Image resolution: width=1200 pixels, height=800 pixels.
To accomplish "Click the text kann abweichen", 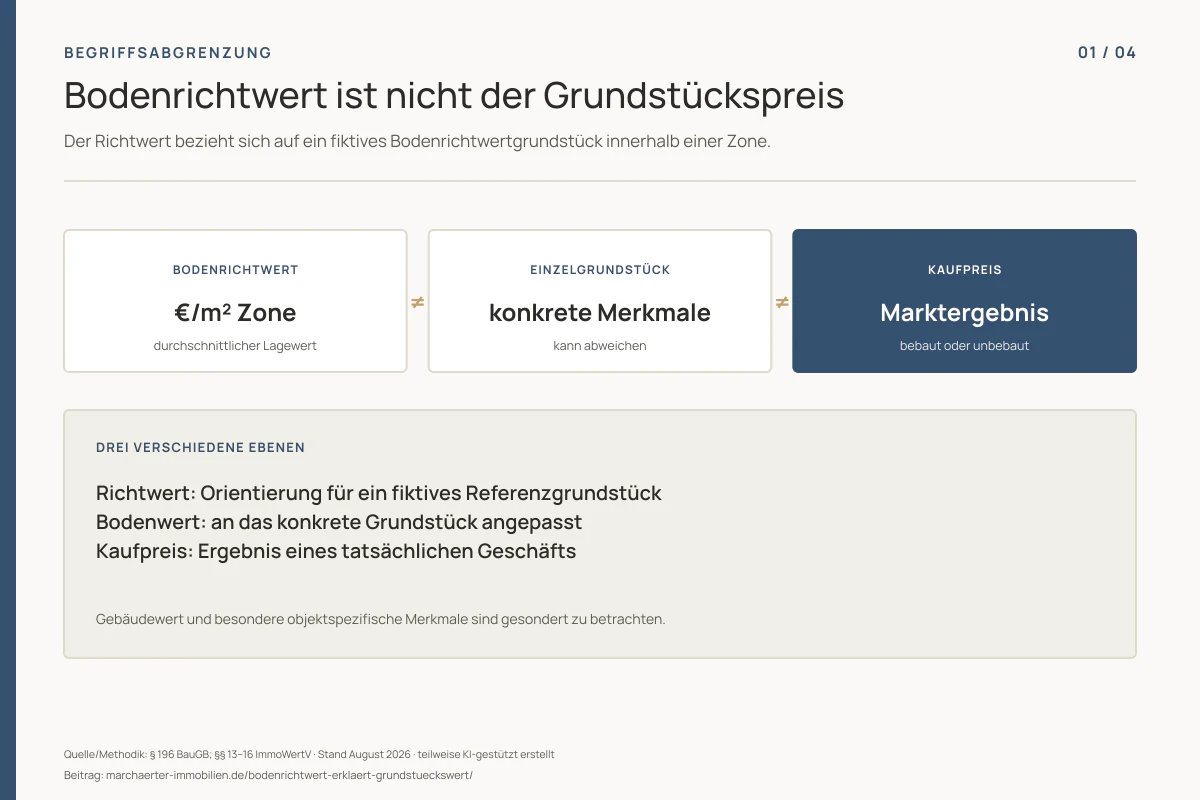I will point(600,346).
